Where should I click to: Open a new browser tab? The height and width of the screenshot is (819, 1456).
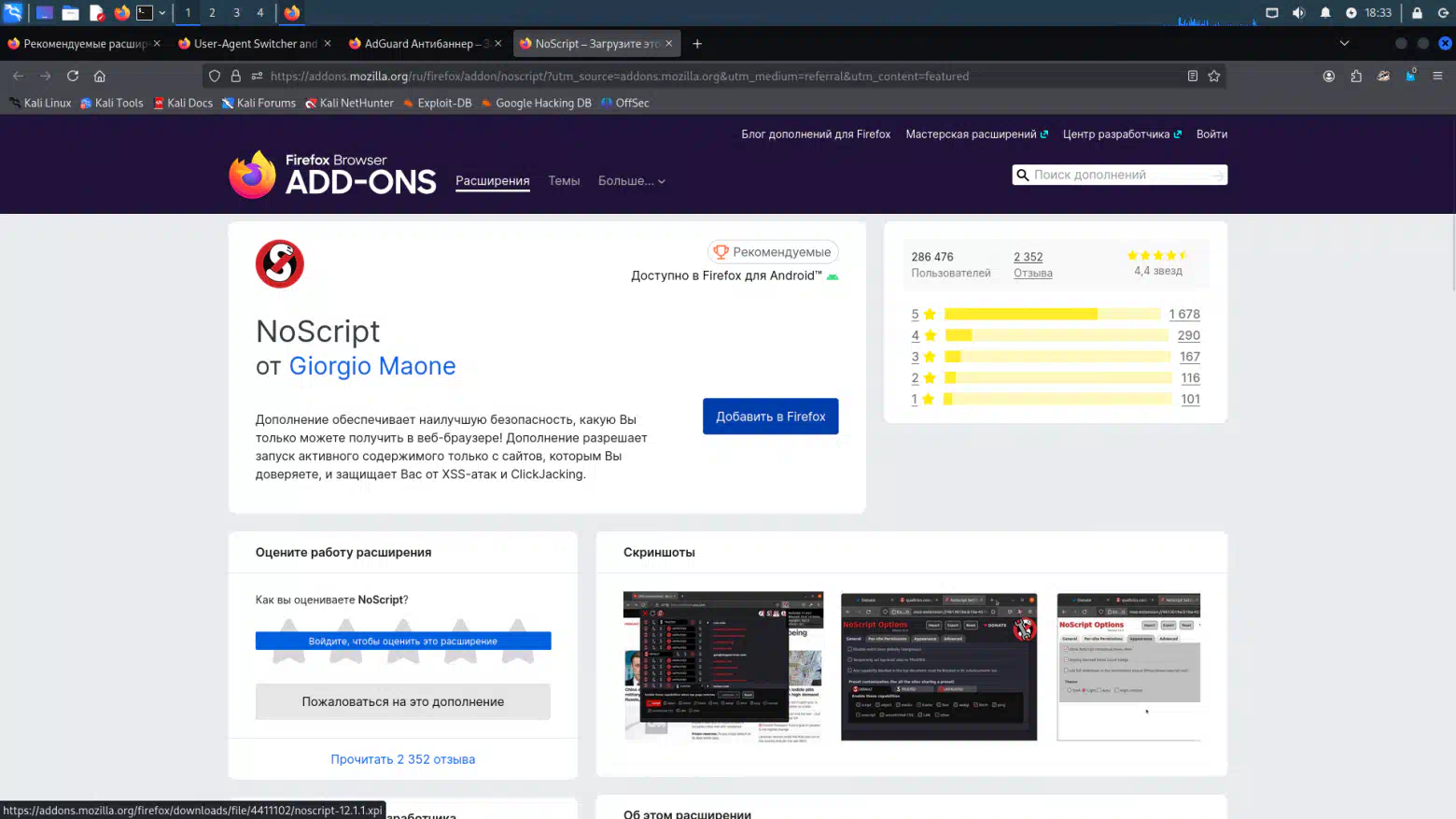click(x=696, y=43)
